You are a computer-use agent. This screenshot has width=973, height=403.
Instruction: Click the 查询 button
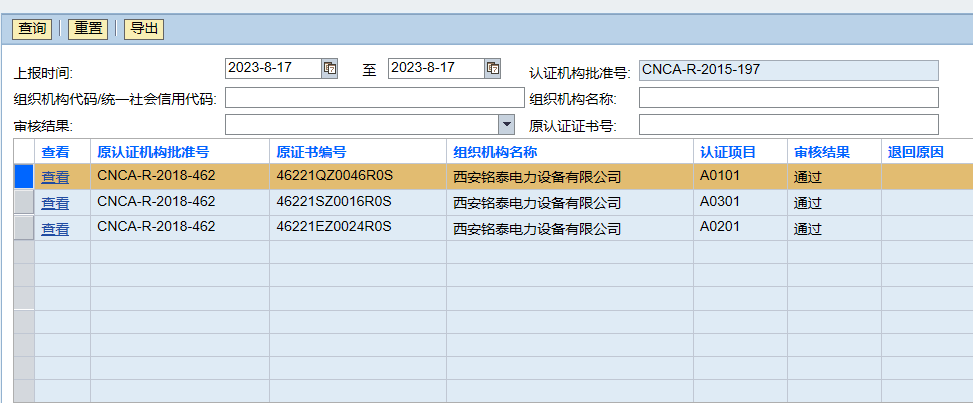pyautogui.click(x=32, y=29)
